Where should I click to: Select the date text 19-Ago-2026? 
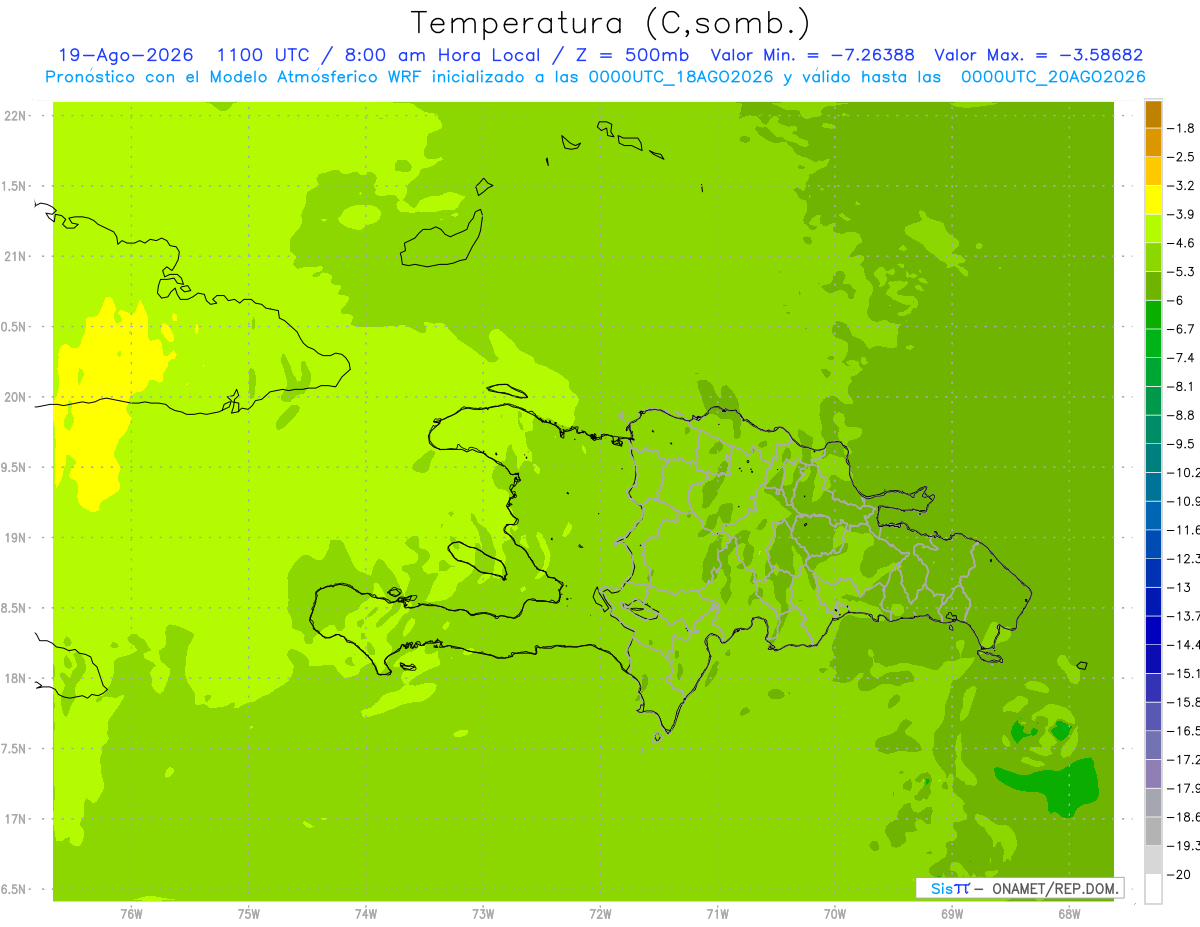126,55
